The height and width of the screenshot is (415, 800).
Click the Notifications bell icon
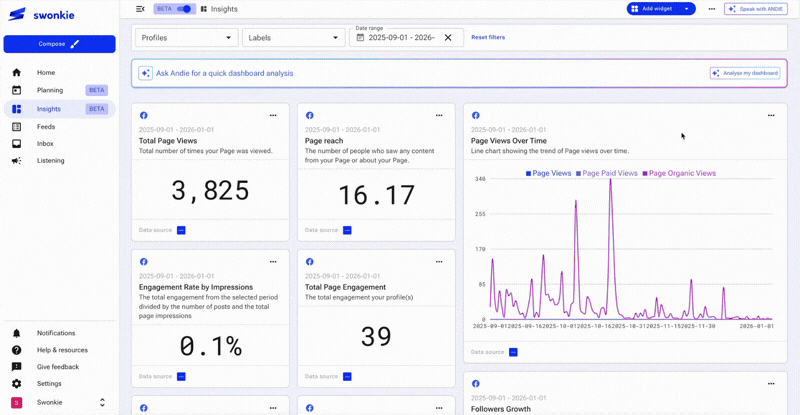[x=16, y=333]
